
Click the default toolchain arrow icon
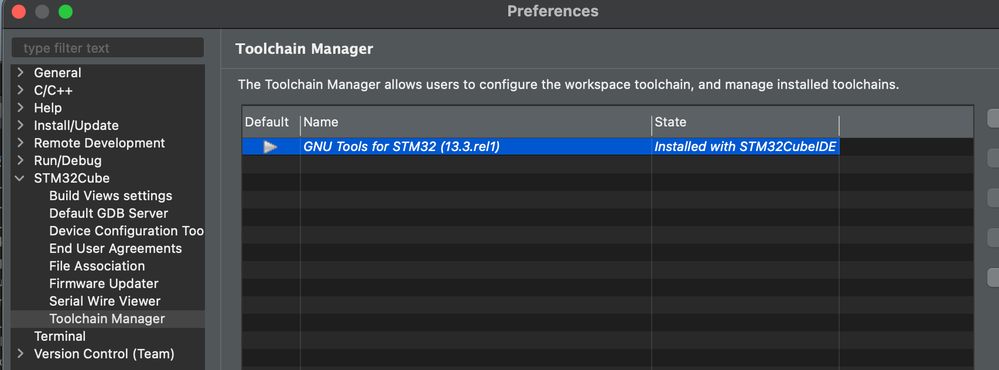[x=270, y=147]
